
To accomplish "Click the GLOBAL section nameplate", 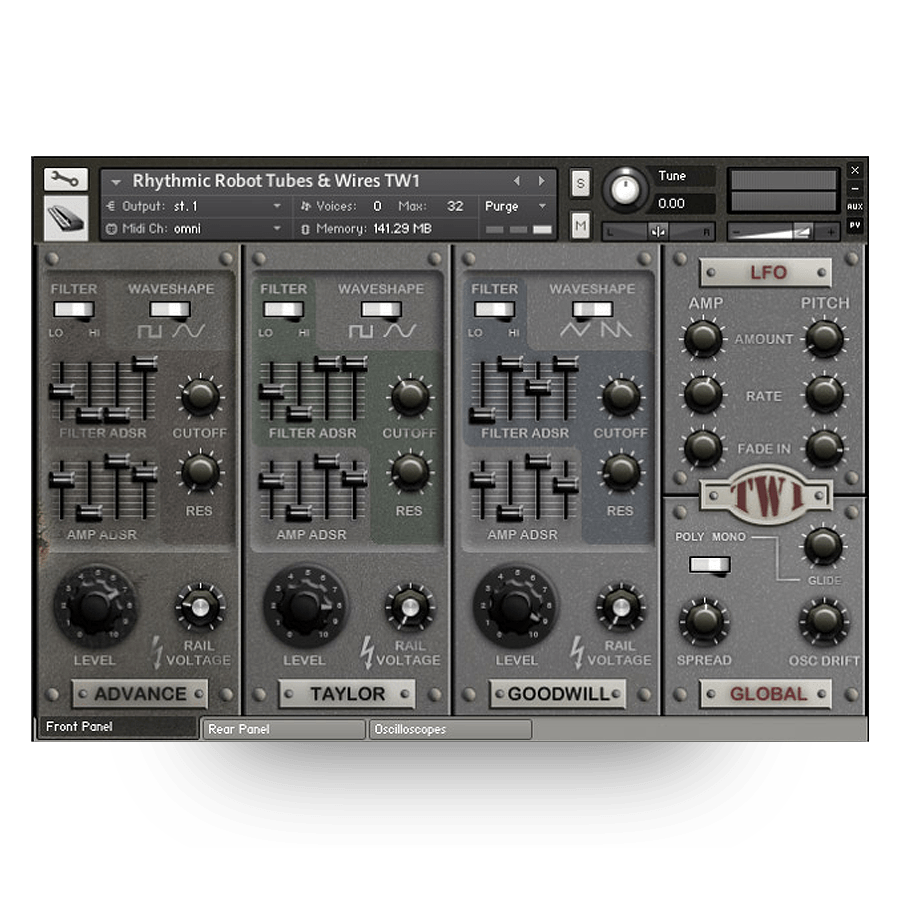I will click(x=766, y=694).
